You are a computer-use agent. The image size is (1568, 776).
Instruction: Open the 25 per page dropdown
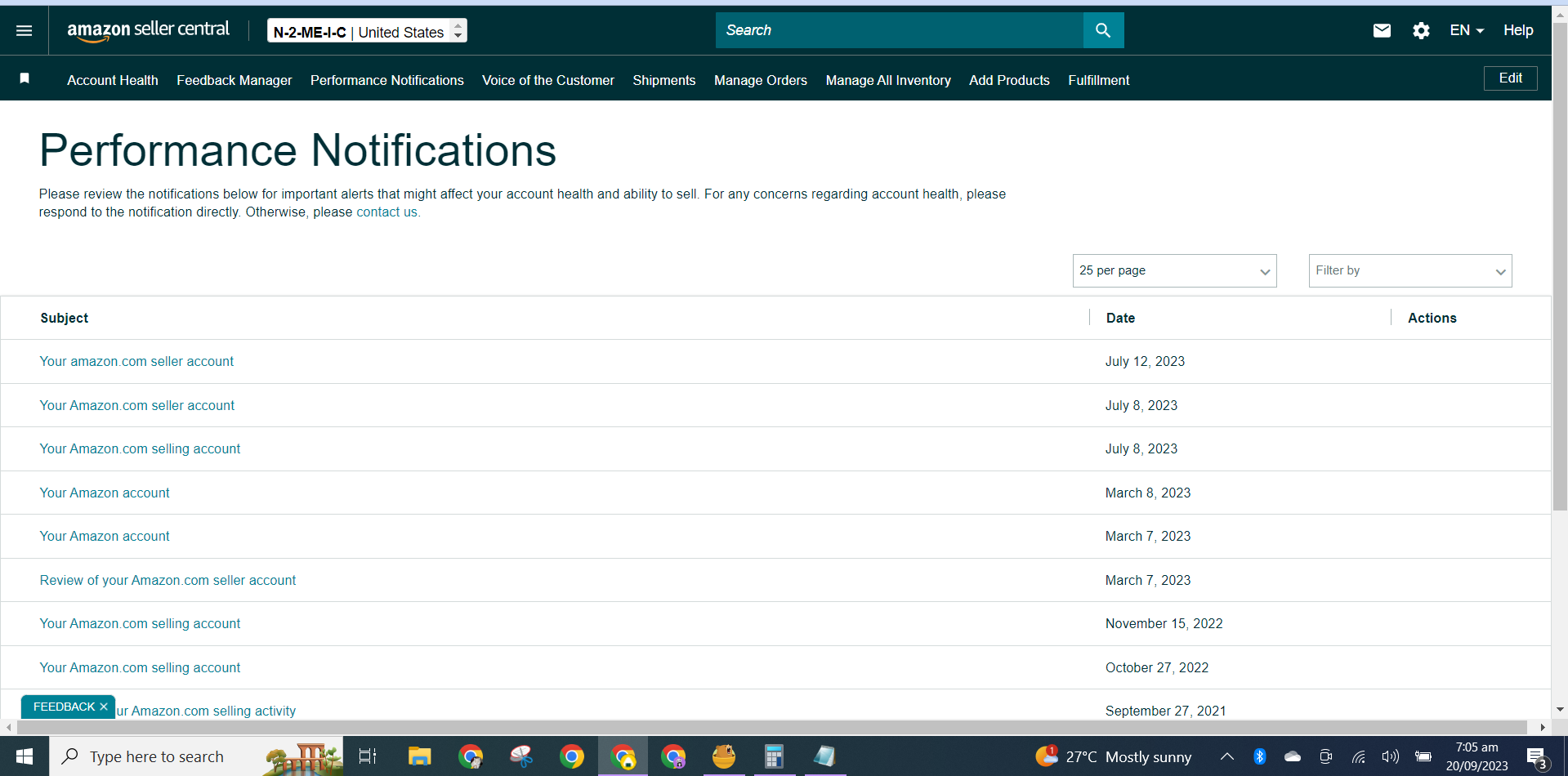click(x=1174, y=270)
